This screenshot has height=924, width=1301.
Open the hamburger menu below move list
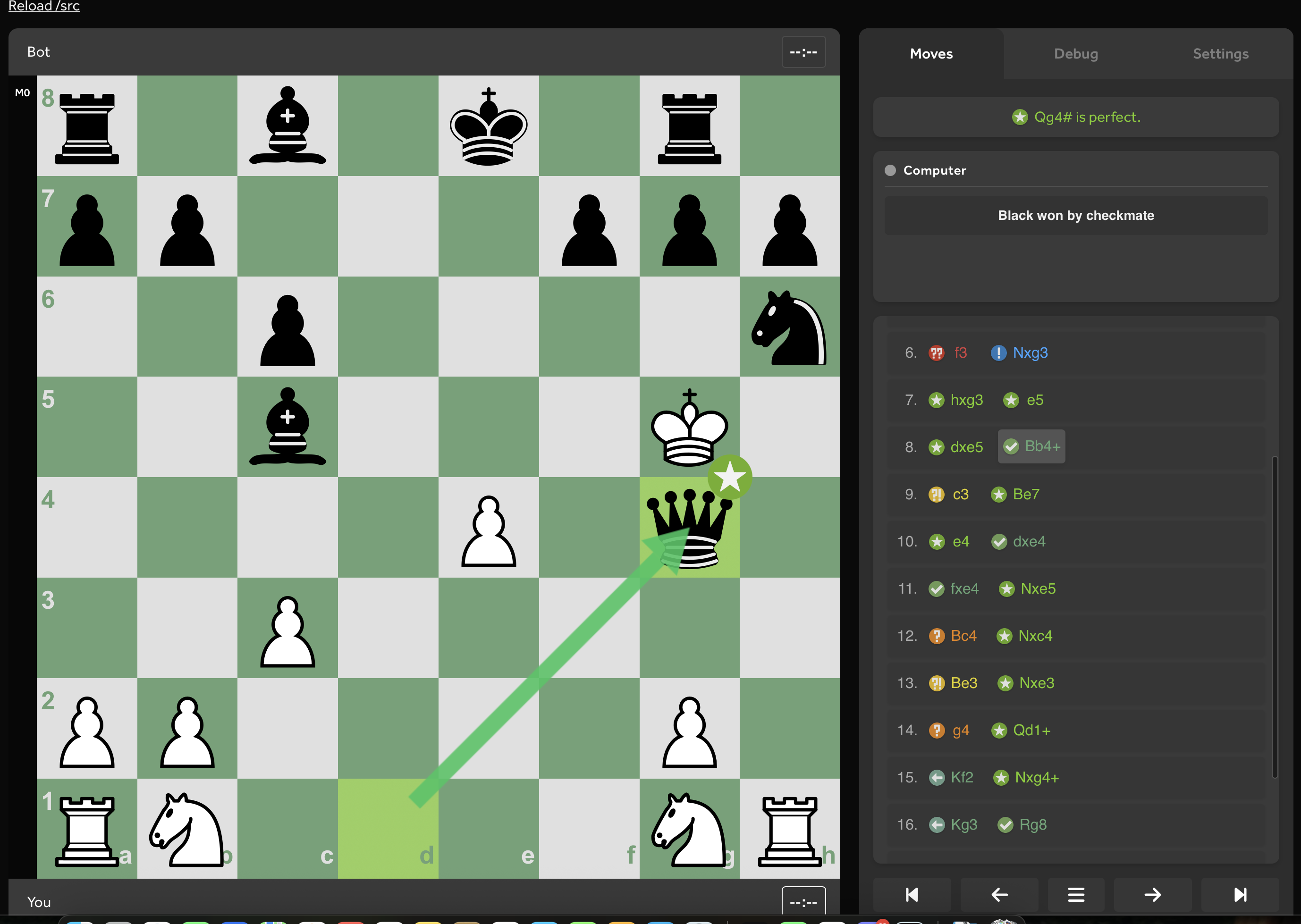tap(1076, 894)
